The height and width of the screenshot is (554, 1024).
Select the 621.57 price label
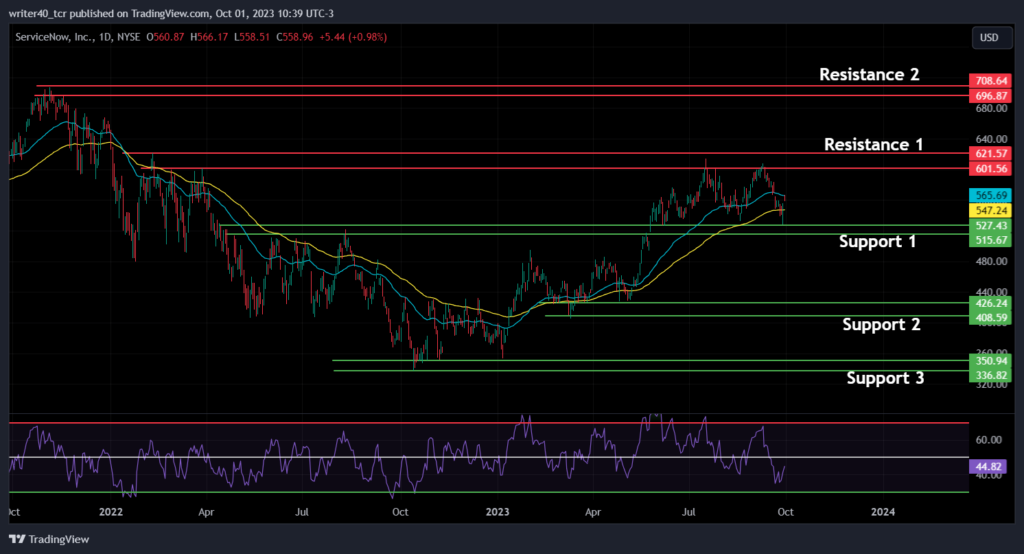(991, 154)
